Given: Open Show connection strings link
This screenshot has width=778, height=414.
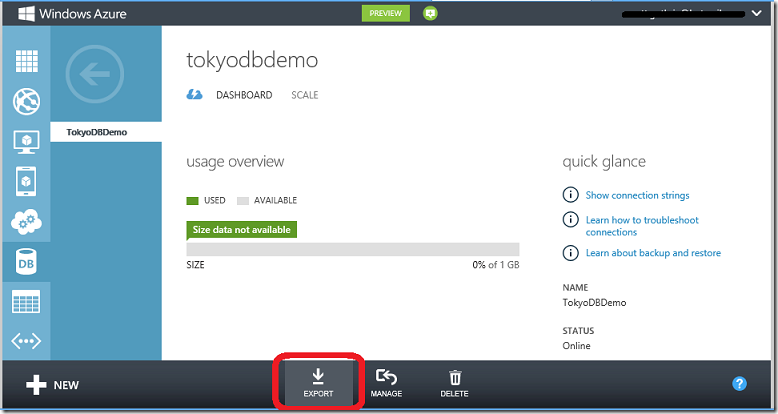Looking at the screenshot, I should click(637, 195).
